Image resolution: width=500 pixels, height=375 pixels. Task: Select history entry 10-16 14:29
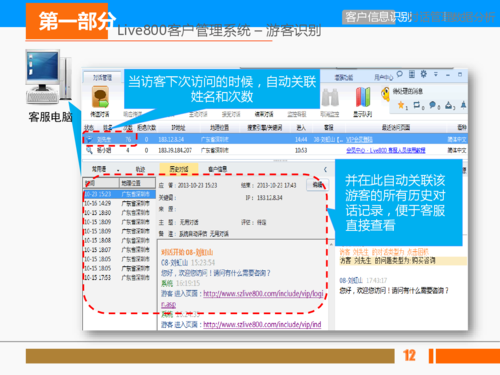pos(119,203)
